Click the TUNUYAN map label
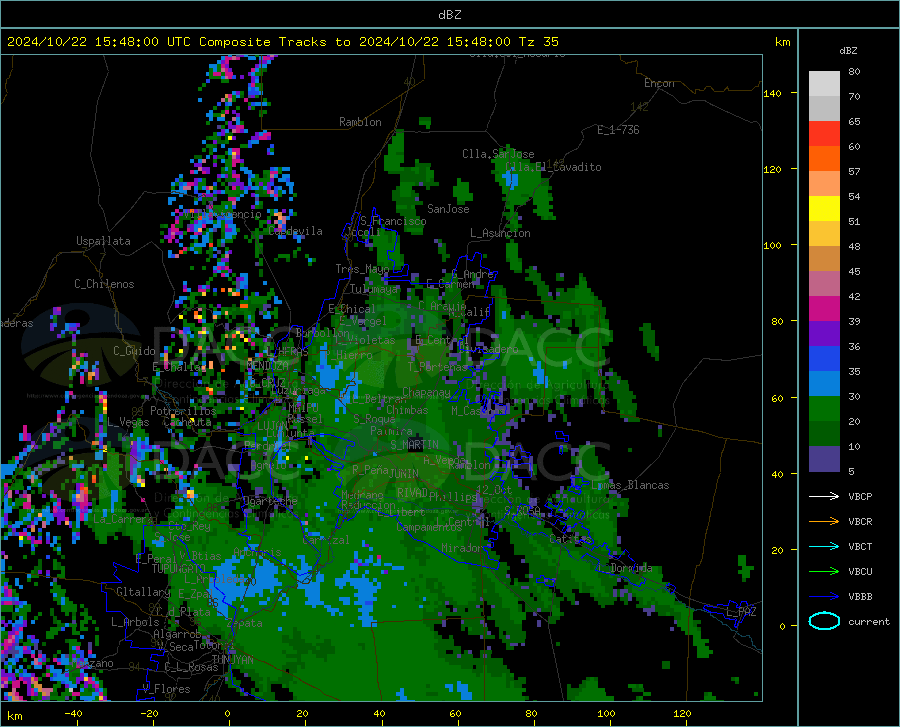Viewport: 900px width, 727px height. coord(232,660)
